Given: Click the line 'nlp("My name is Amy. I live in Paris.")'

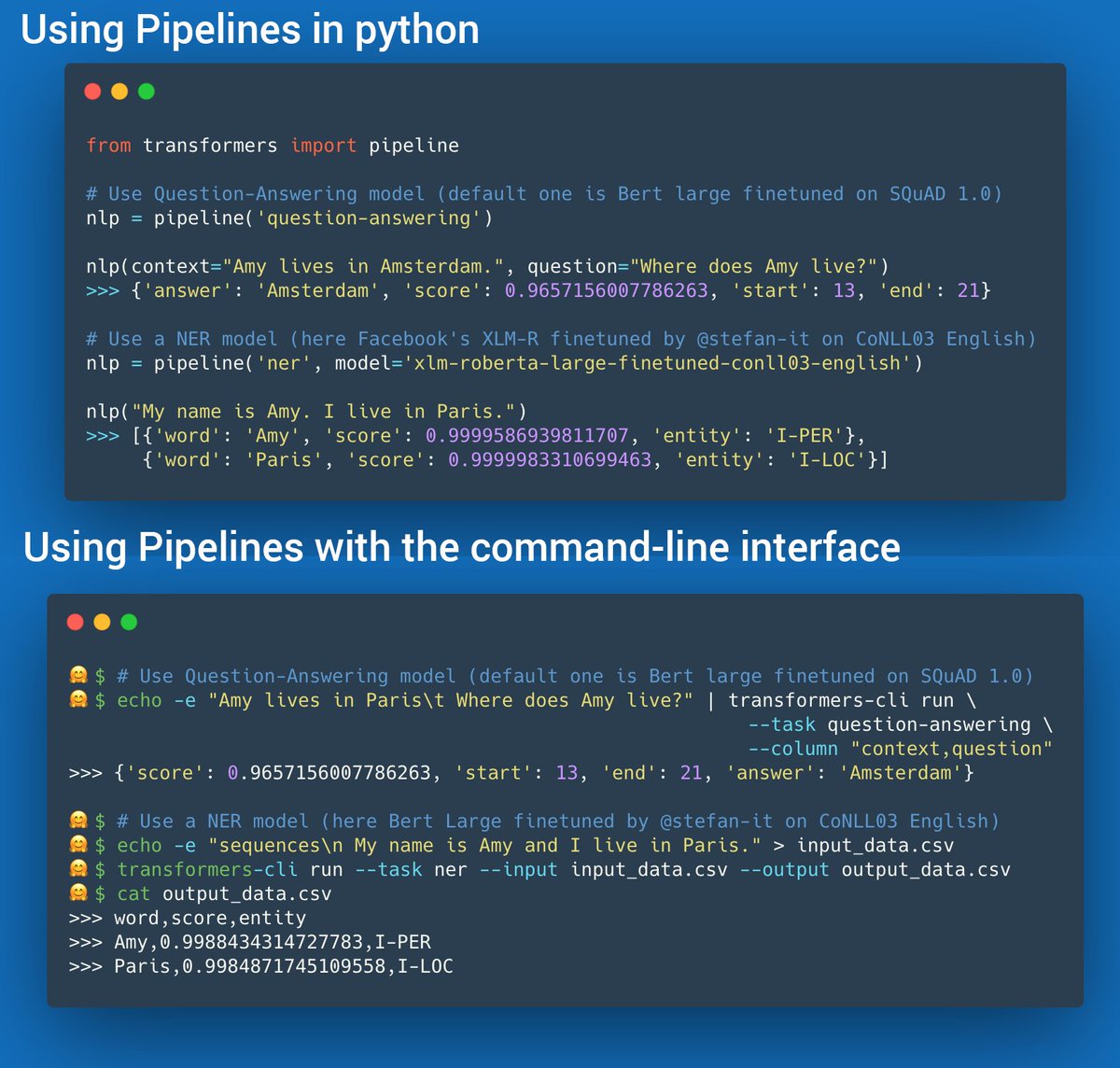Looking at the screenshot, I should [306, 412].
